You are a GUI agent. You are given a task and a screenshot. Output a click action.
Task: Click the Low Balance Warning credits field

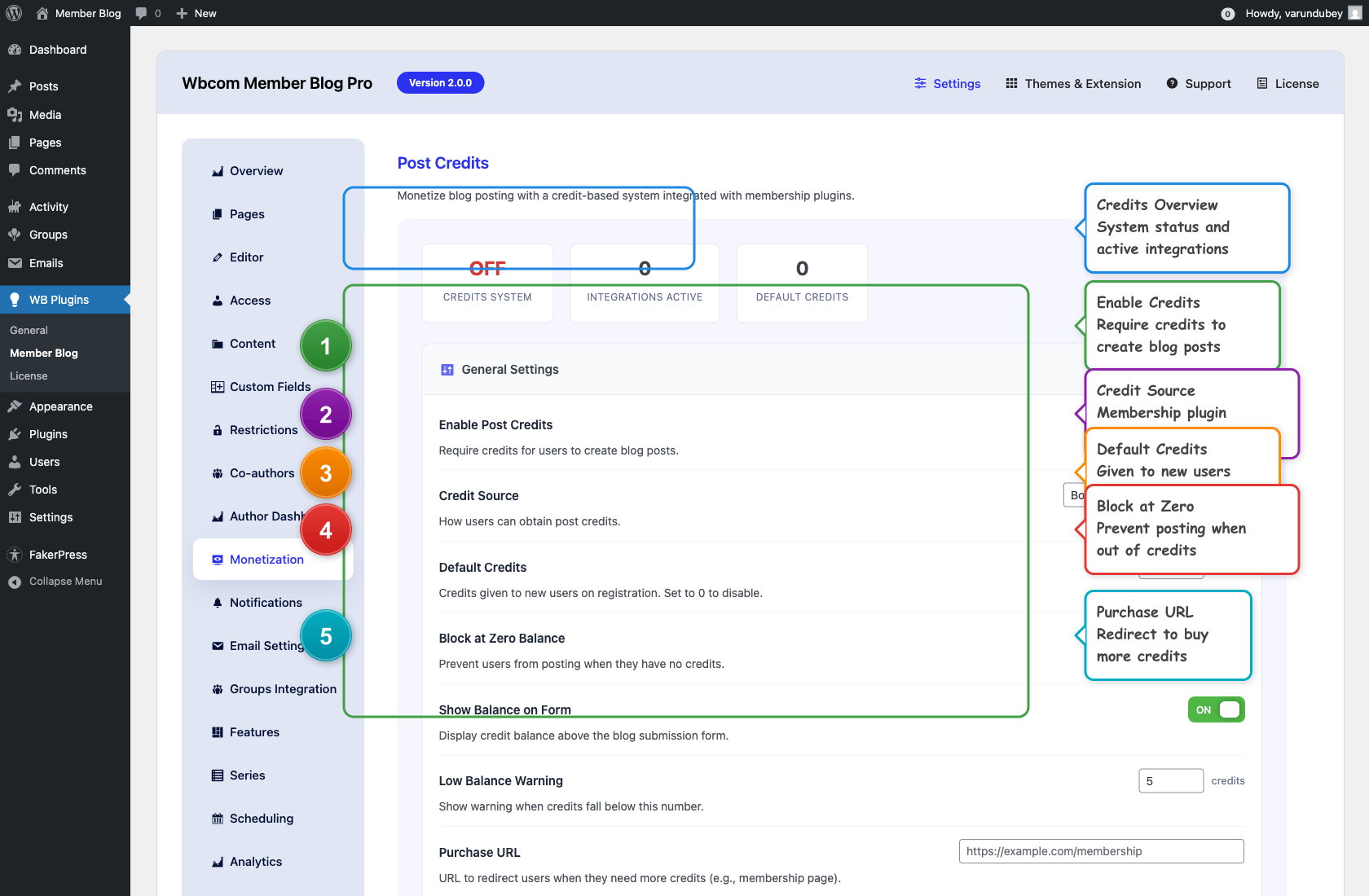(x=1170, y=780)
